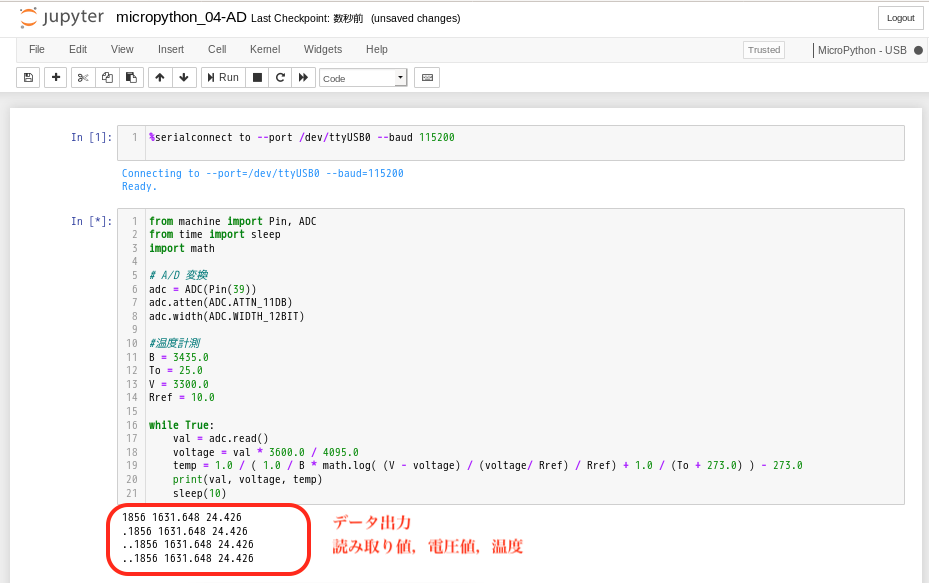Viewport: 929px width, 583px height.
Task: Move the selected cell up
Action: coord(160,77)
